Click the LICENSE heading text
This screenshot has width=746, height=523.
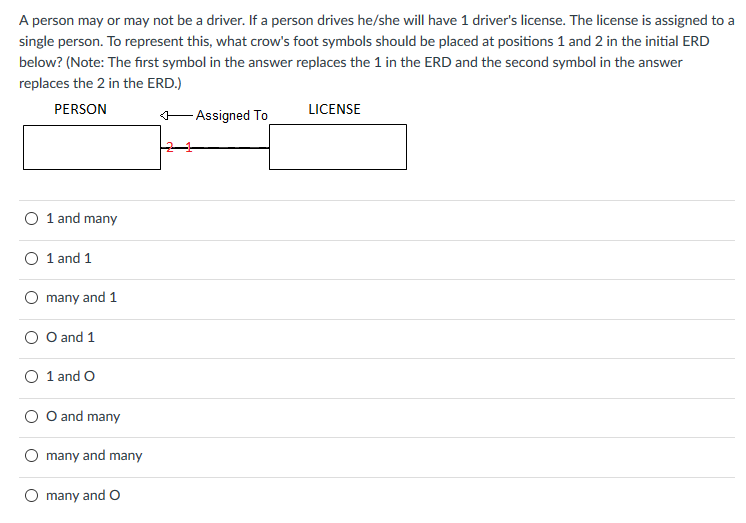[x=334, y=109]
